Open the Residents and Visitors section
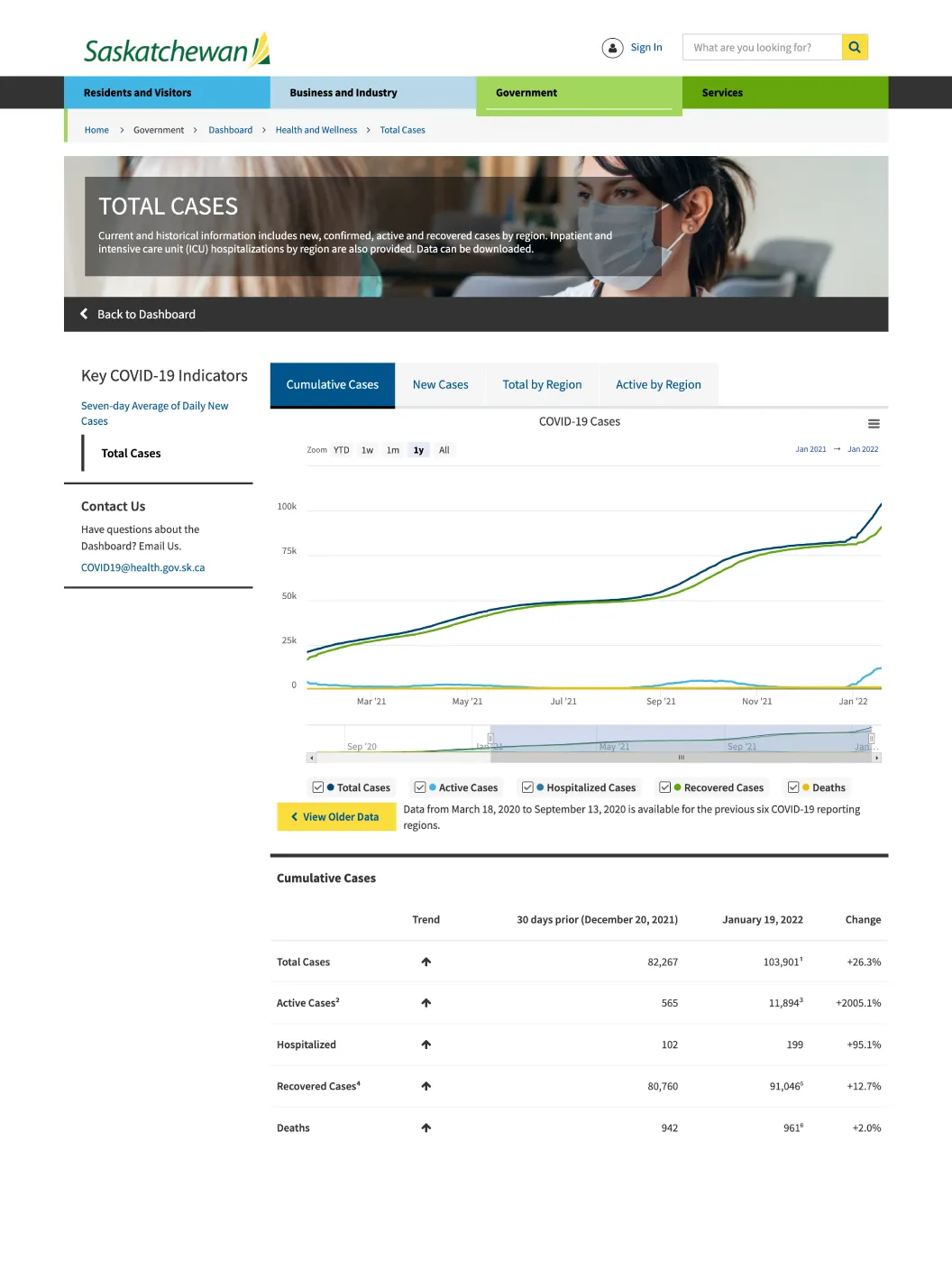This screenshot has width=952, height=1270. click(x=137, y=92)
